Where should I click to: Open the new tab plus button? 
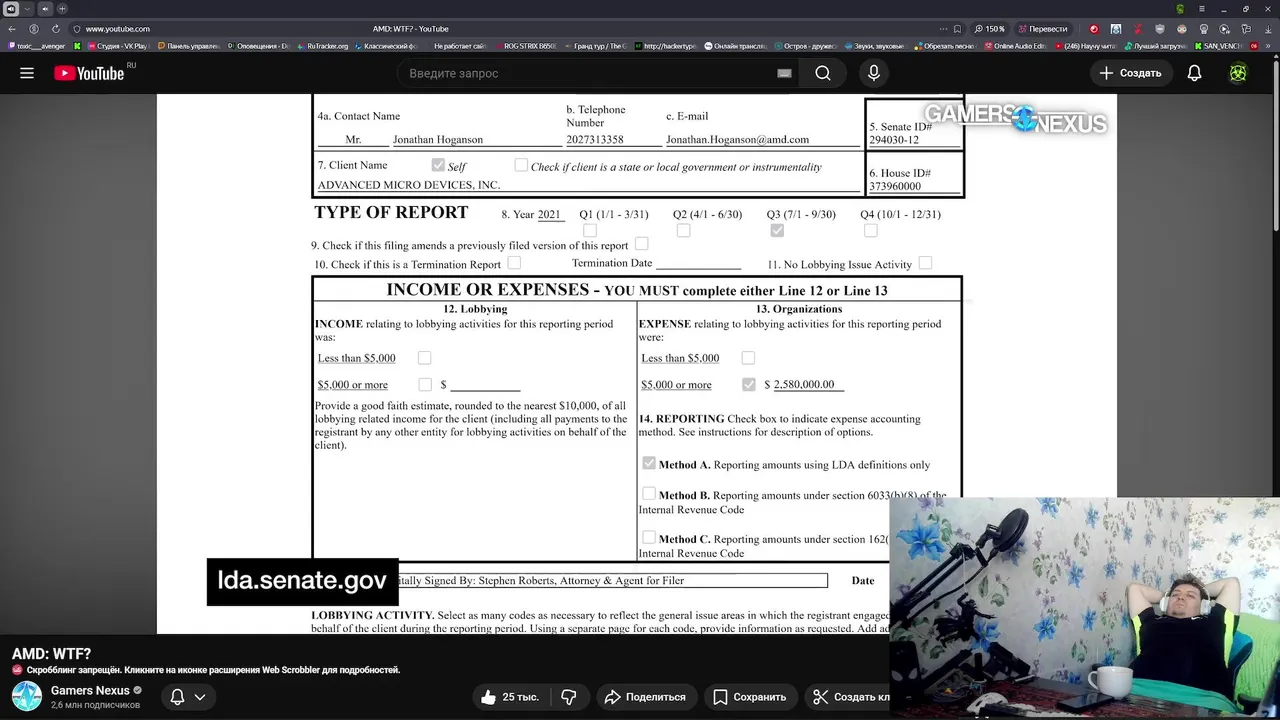(62, 9)
